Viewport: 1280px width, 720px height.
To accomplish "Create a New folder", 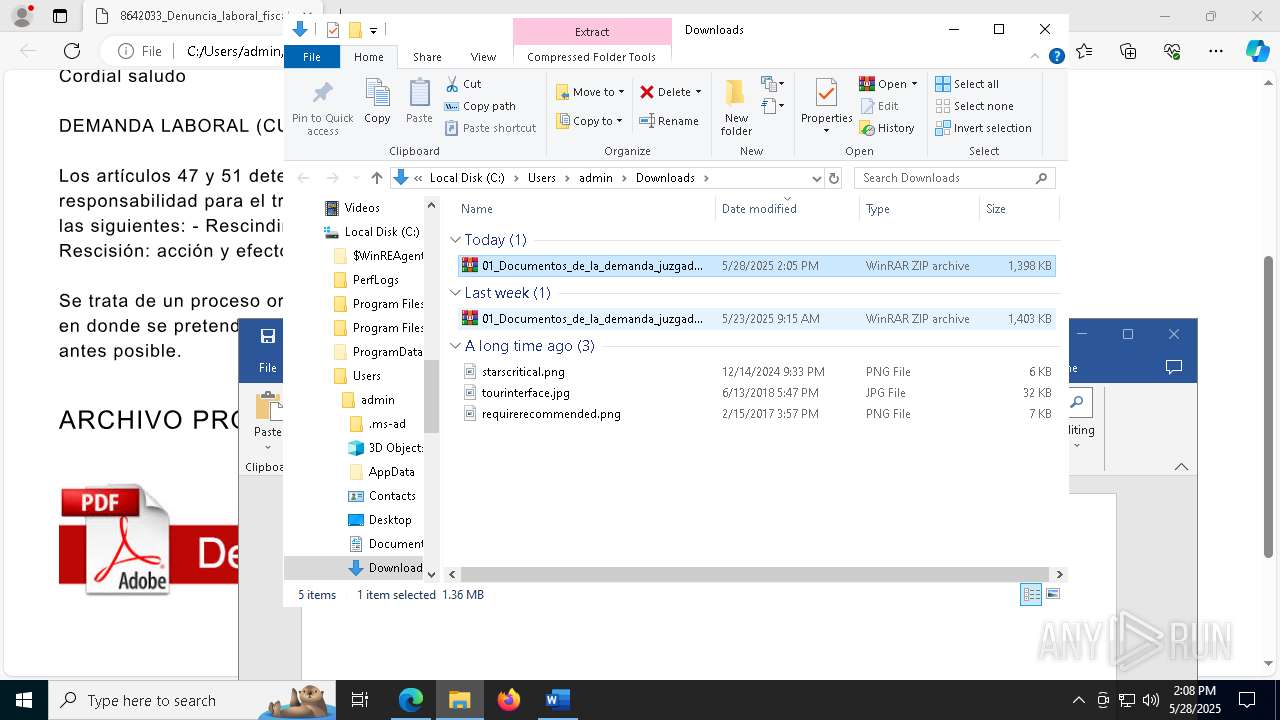I will 736,107.
